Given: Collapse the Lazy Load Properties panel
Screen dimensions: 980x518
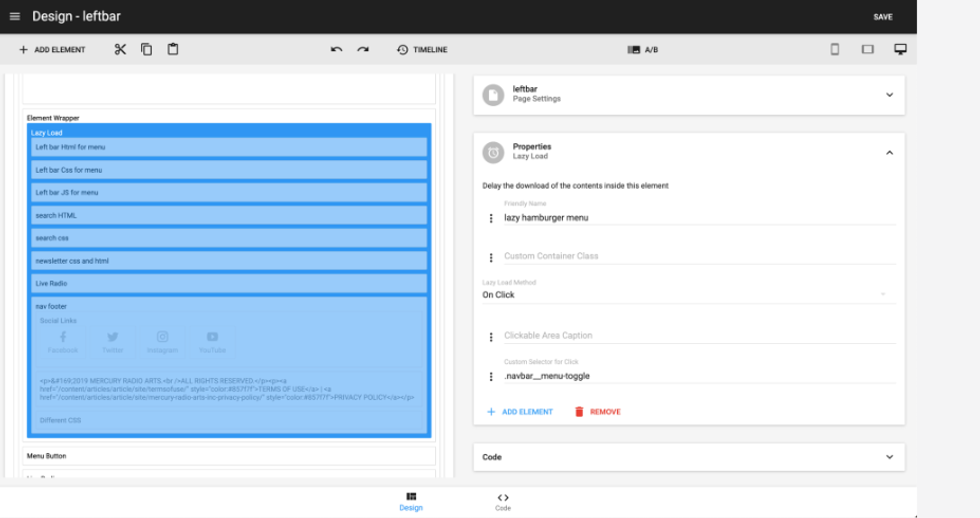Looking at the screenshot, I should 889,152.
